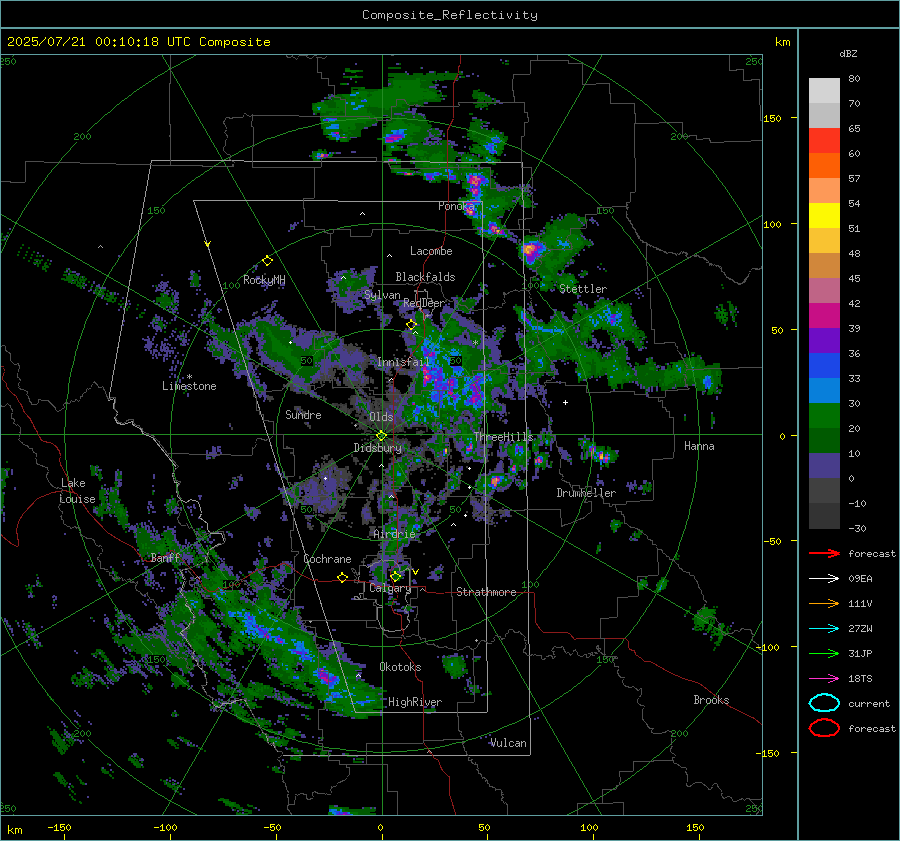
Task: Click the white 09EA arrow symbol
Action: [x=824, y=579]
